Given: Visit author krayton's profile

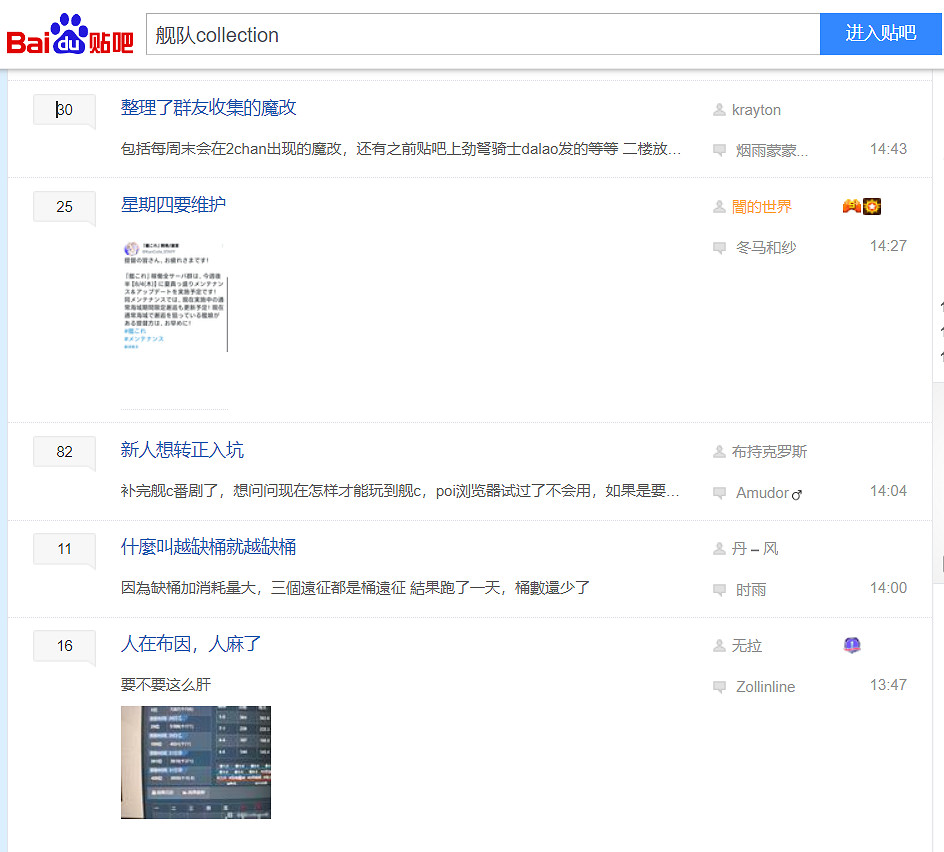Looking at the screenshot, I should pos(756,110).
